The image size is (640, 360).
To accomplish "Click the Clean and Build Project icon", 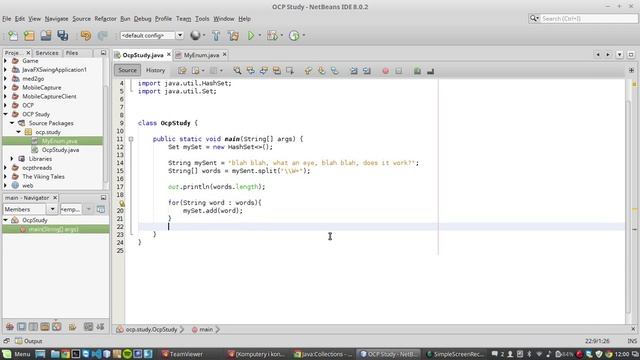I will click(233, 36).
